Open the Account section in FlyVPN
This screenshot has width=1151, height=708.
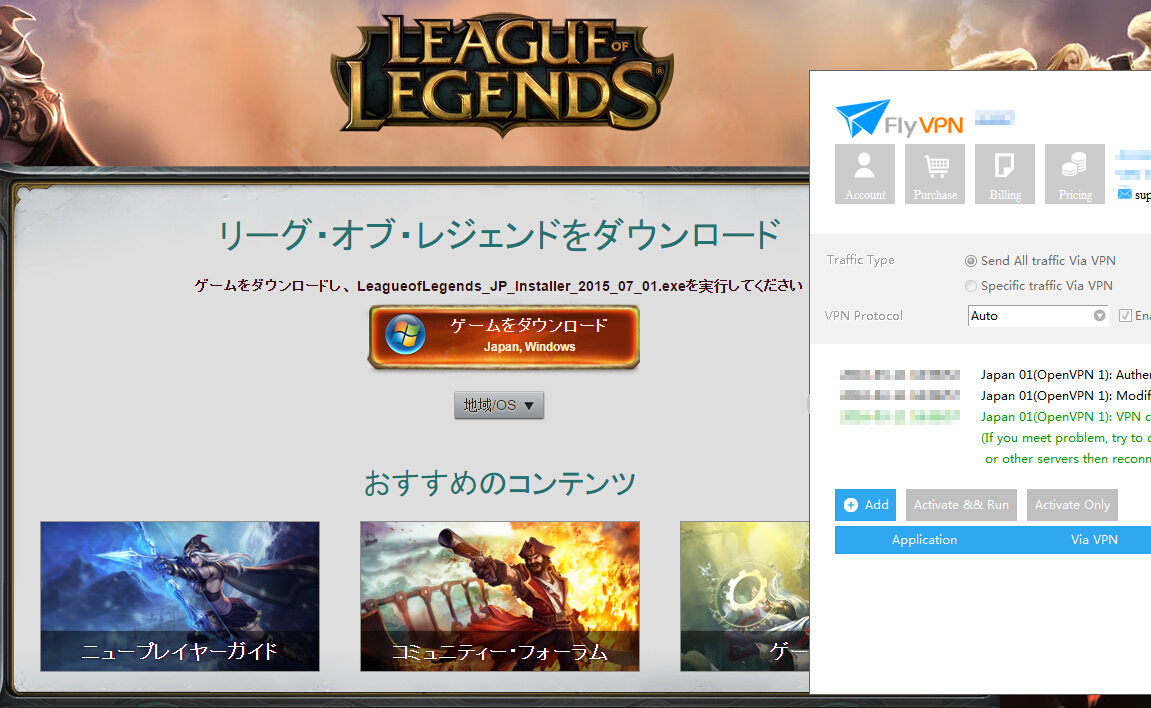coord(865,174)
